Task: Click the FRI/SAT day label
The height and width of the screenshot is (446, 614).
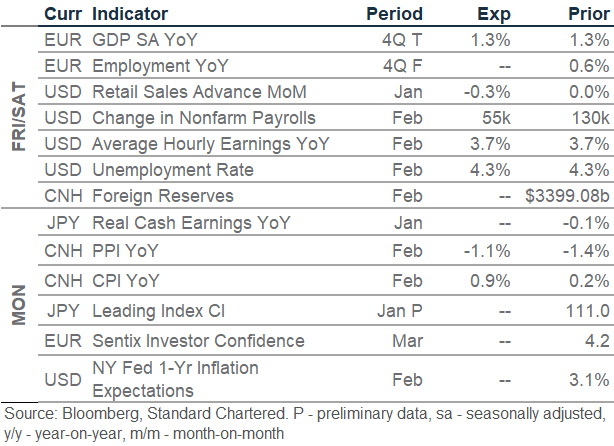Action: 19,118
